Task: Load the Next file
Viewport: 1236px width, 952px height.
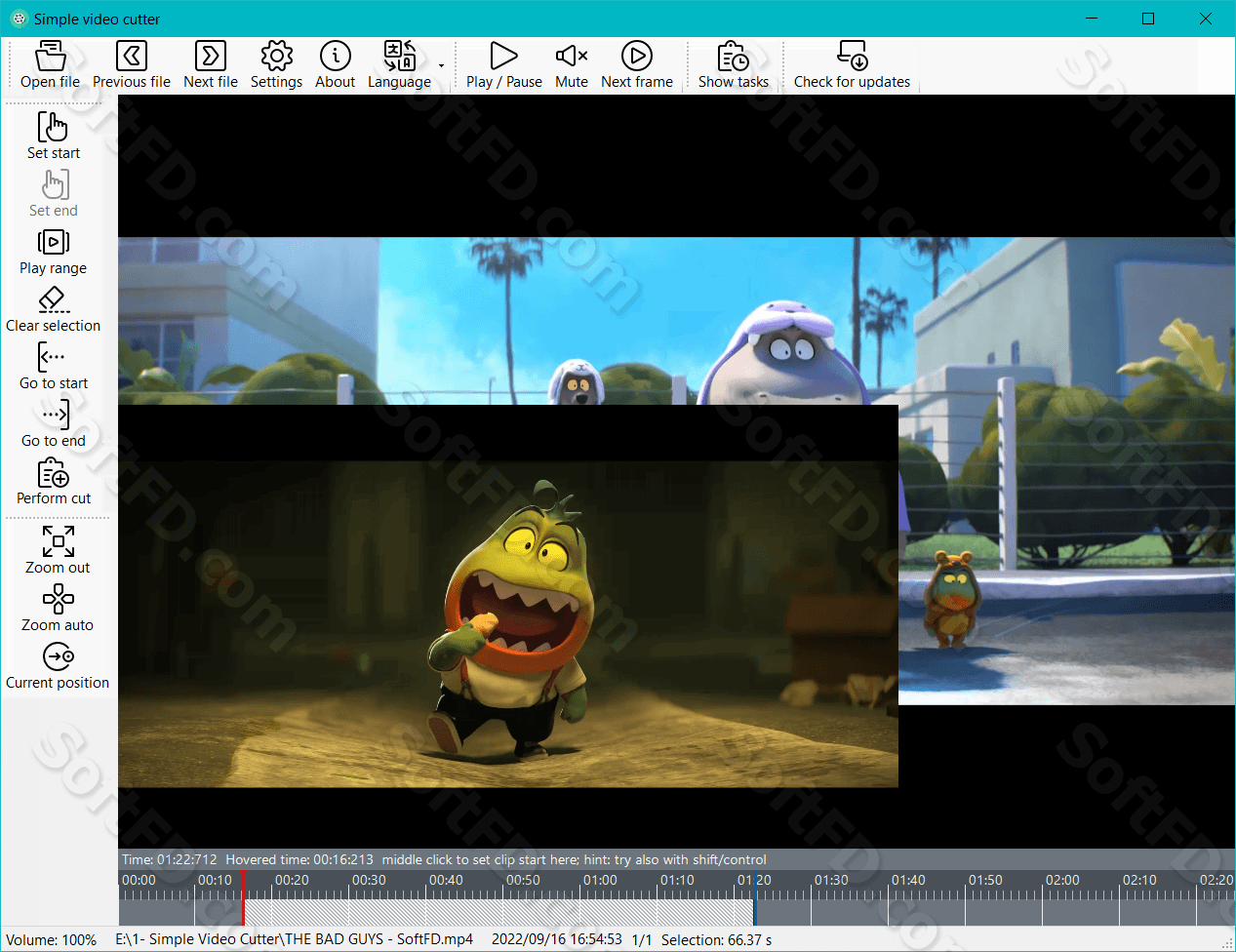Action: coord(211,65)
